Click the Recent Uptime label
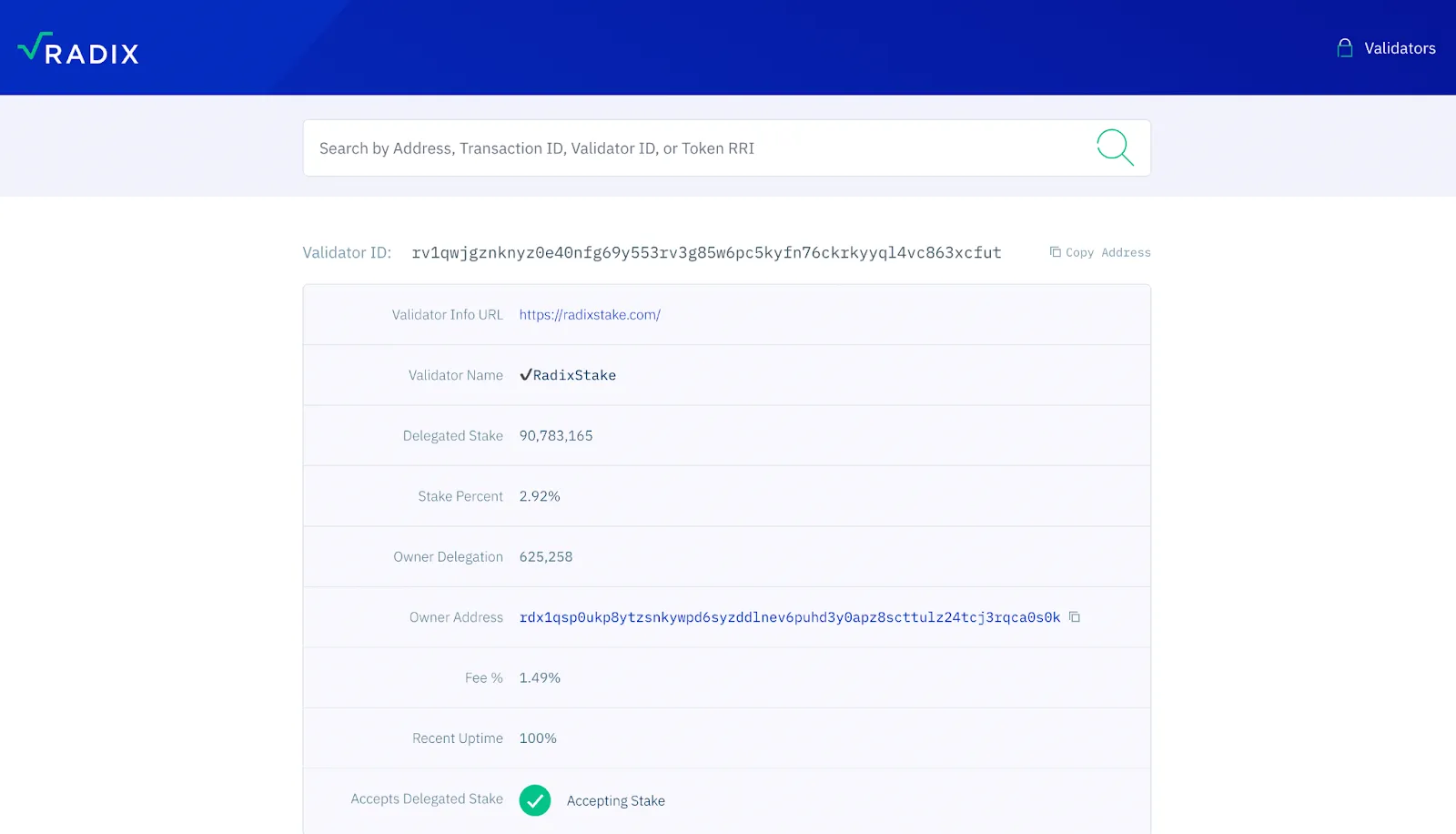The image size is (1456, 834). pos(458,738)
